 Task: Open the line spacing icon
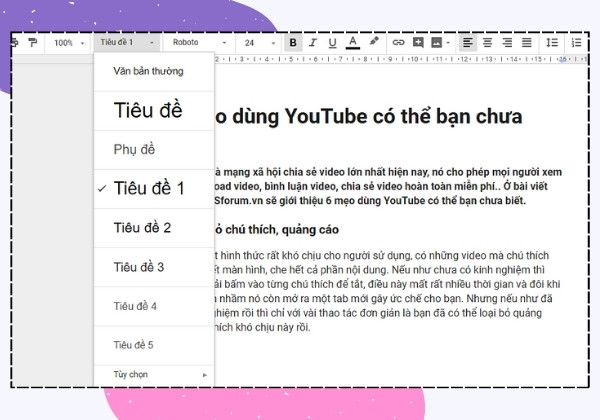click(x=552, y=42)
